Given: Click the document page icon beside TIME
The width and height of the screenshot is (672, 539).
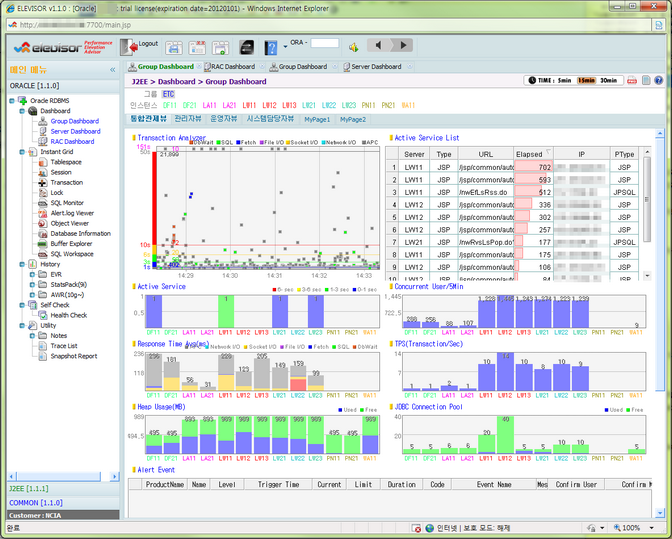Looking at the screenshot, I should [646, 80].
